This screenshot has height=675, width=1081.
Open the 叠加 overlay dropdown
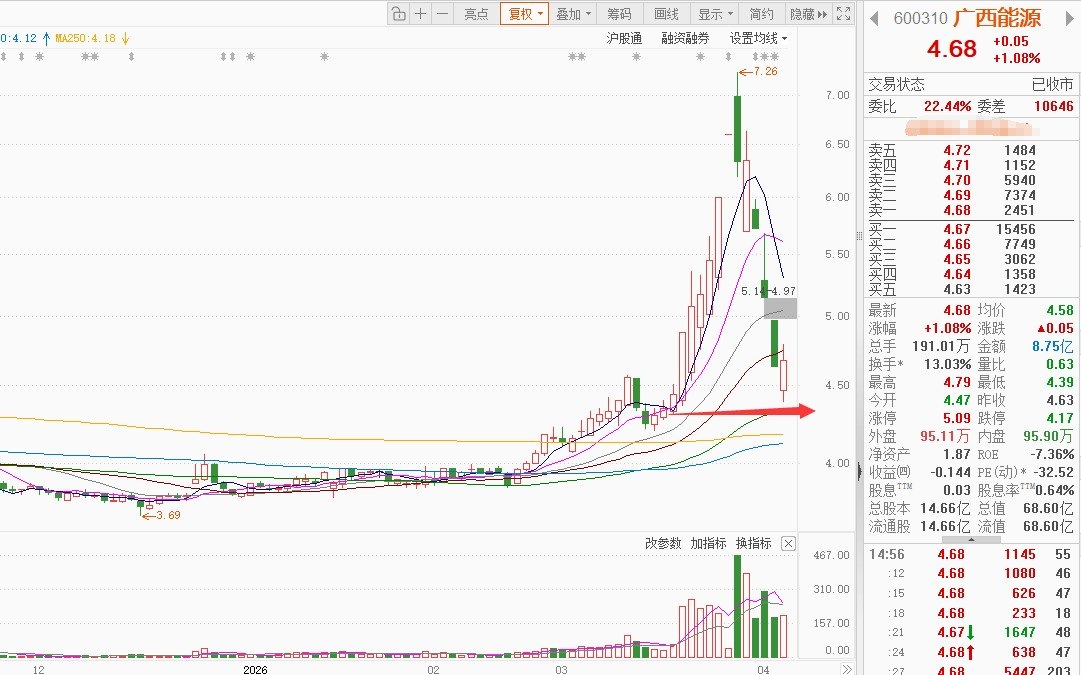tap(574, 14)
